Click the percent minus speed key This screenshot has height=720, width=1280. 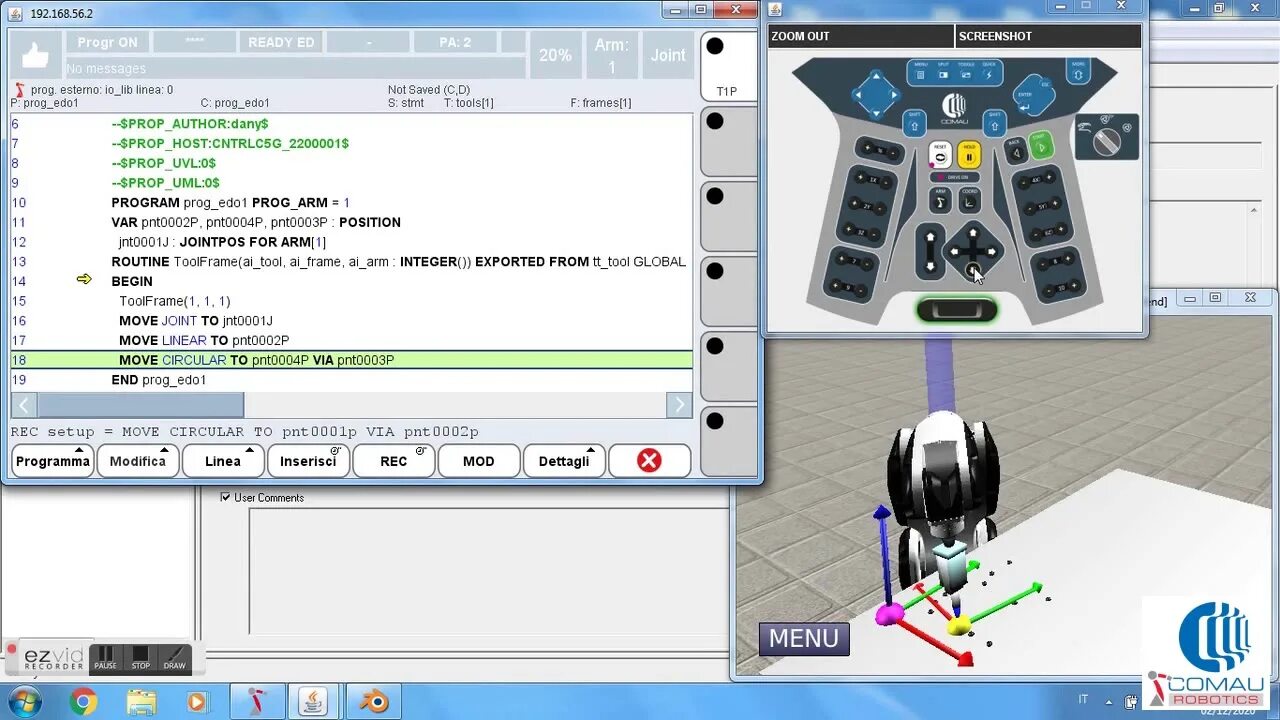tap(893, 153)
